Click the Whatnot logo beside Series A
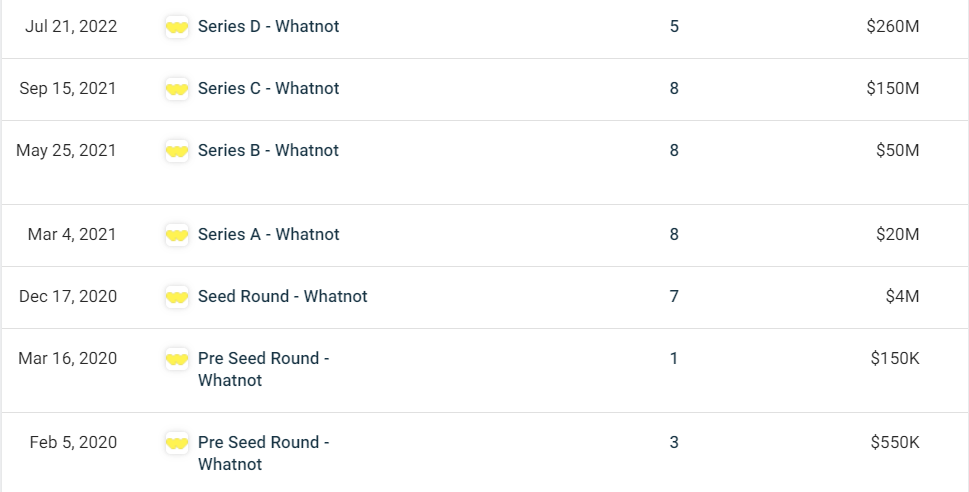Viewport: 969px width, 492px height. (x=177, y=235)
